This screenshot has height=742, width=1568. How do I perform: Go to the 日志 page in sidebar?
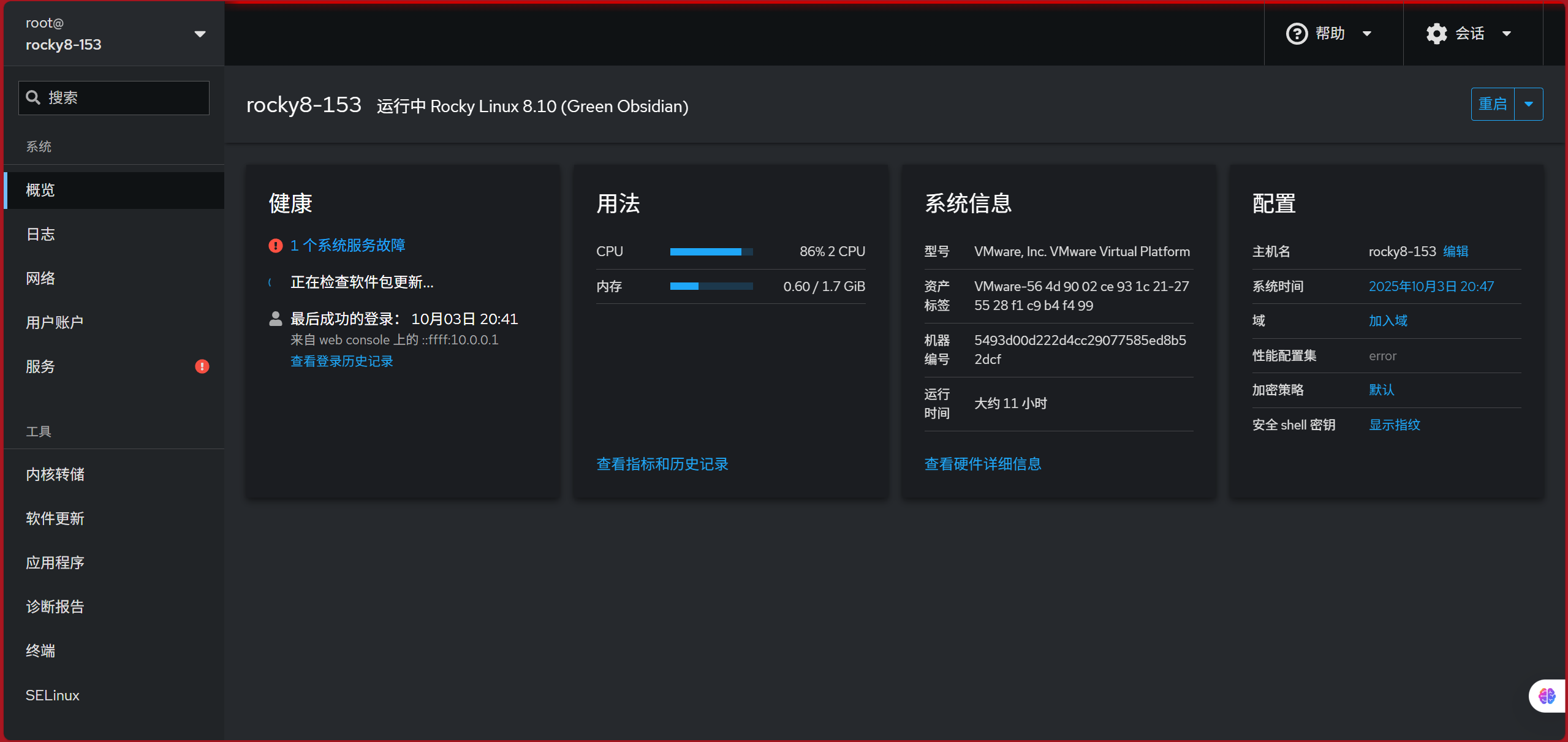click(x=40, y=234)
